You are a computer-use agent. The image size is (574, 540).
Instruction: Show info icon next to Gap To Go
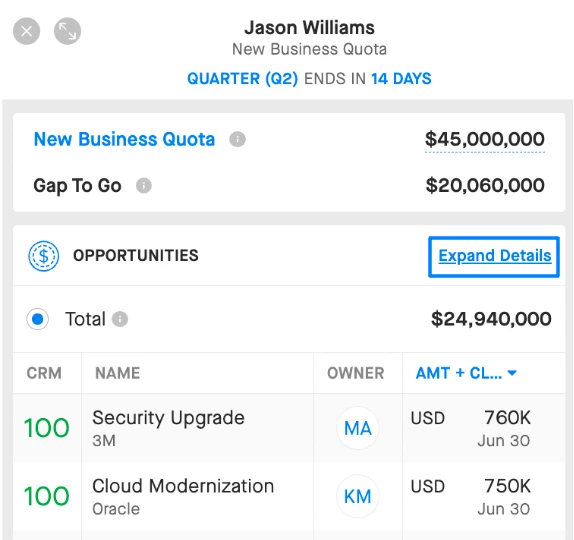[144, 186]
